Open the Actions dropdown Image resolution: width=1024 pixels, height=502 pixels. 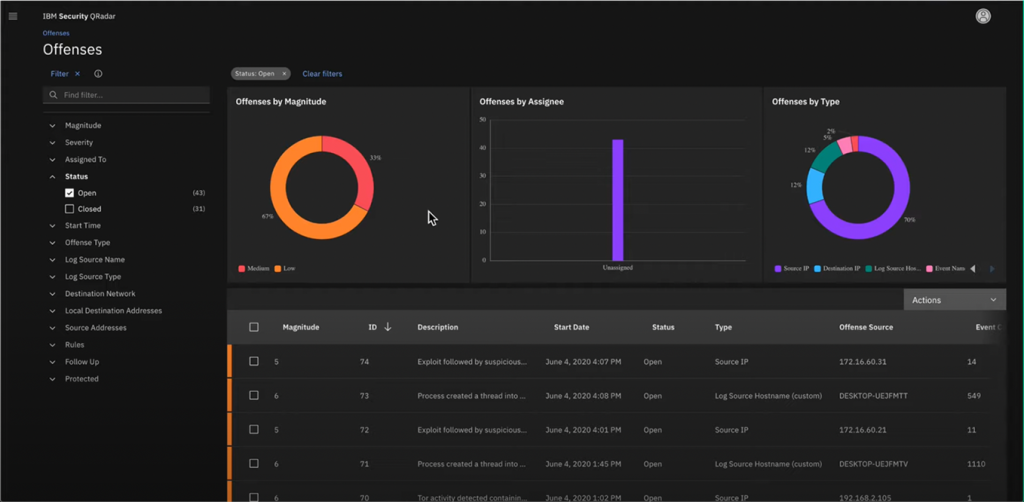click(x=955, y=300)
